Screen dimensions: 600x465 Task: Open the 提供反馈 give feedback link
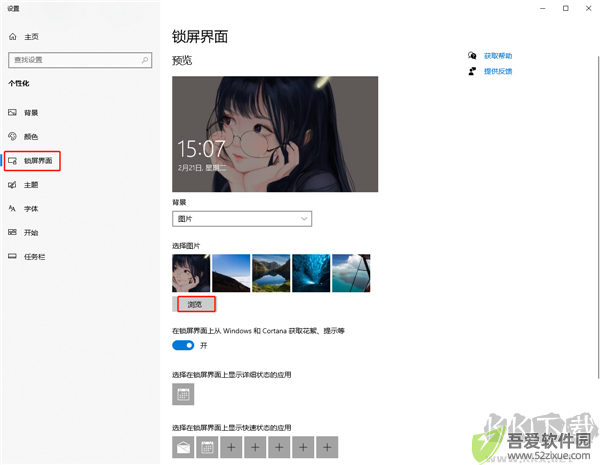point(498,71)
